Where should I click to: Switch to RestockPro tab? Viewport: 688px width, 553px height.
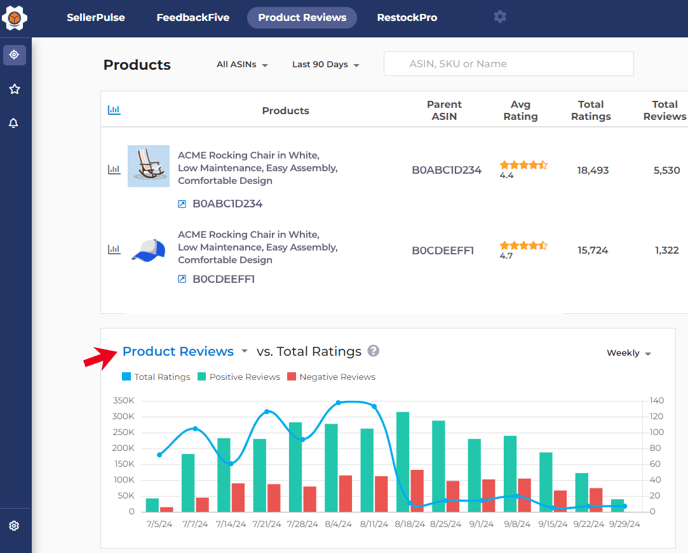(407, 18)
